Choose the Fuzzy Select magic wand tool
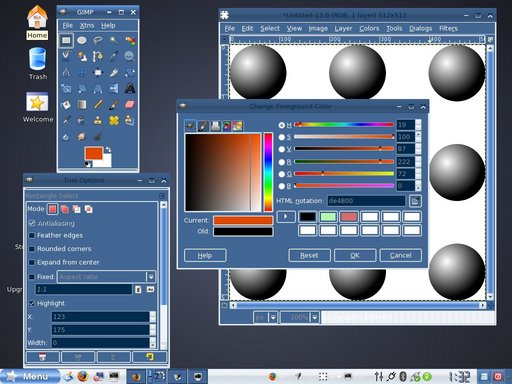This screenshot has width=512, height=384. click(x=114, y=41)
